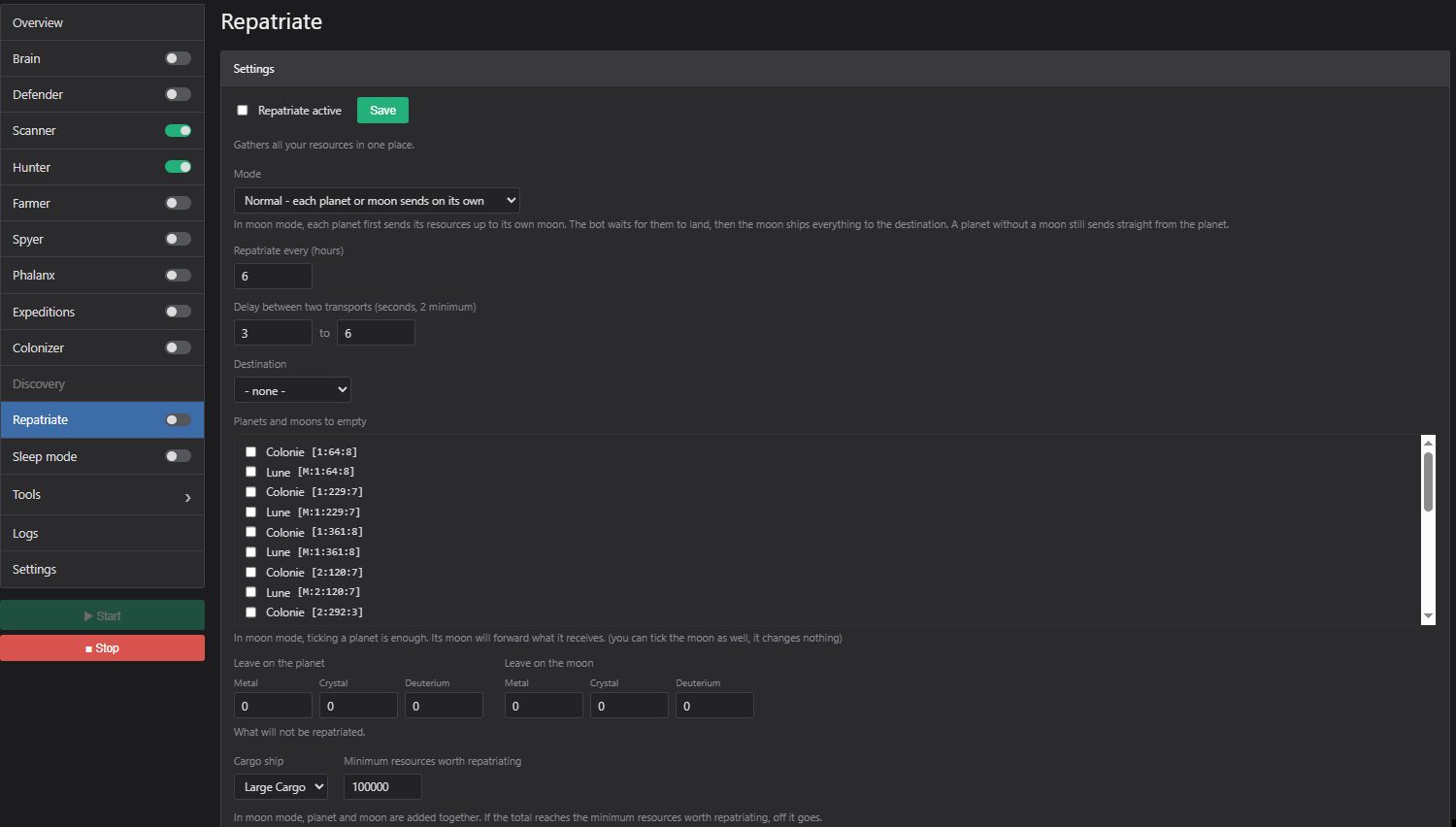Focus the Repatriate every hours field
The height and width of the screenshot is (827, 1456).
tap(273, 277)
